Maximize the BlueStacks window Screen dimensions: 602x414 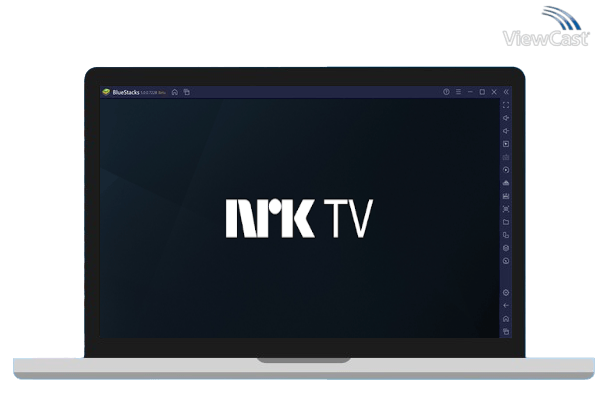point(482,92)
